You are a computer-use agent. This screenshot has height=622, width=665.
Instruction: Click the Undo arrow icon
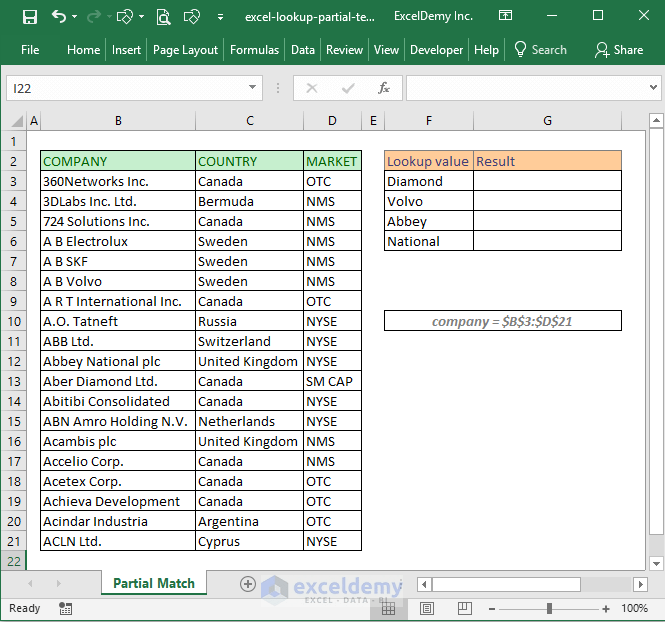tap(59, 17)
